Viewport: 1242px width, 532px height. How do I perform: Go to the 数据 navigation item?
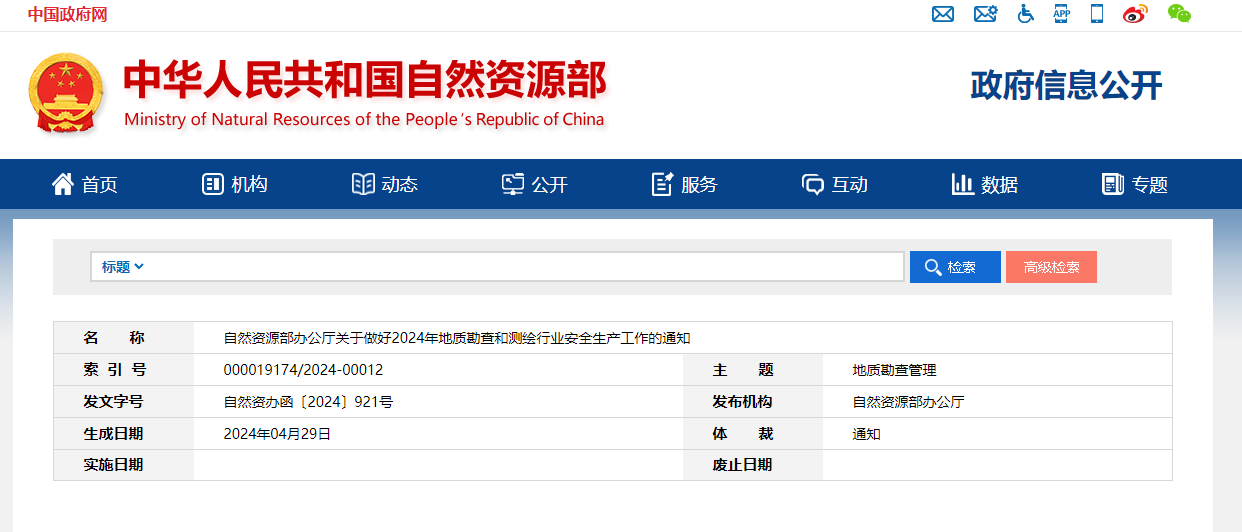(985, 184)
